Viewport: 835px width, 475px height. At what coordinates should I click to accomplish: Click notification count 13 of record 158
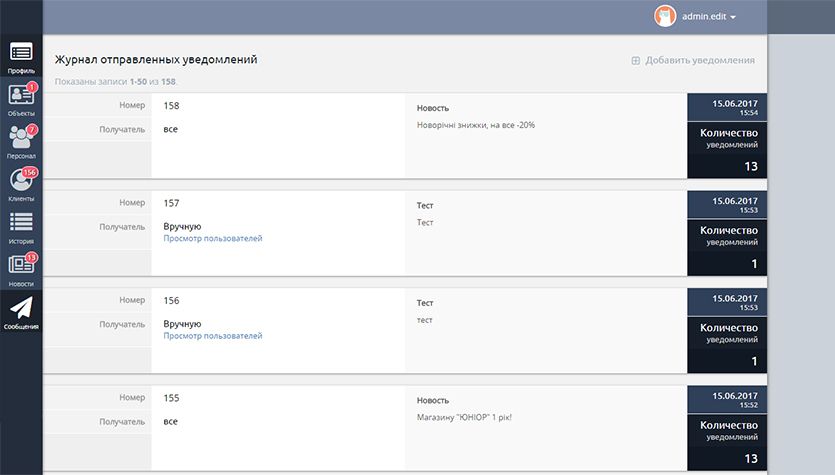point(751,167)
